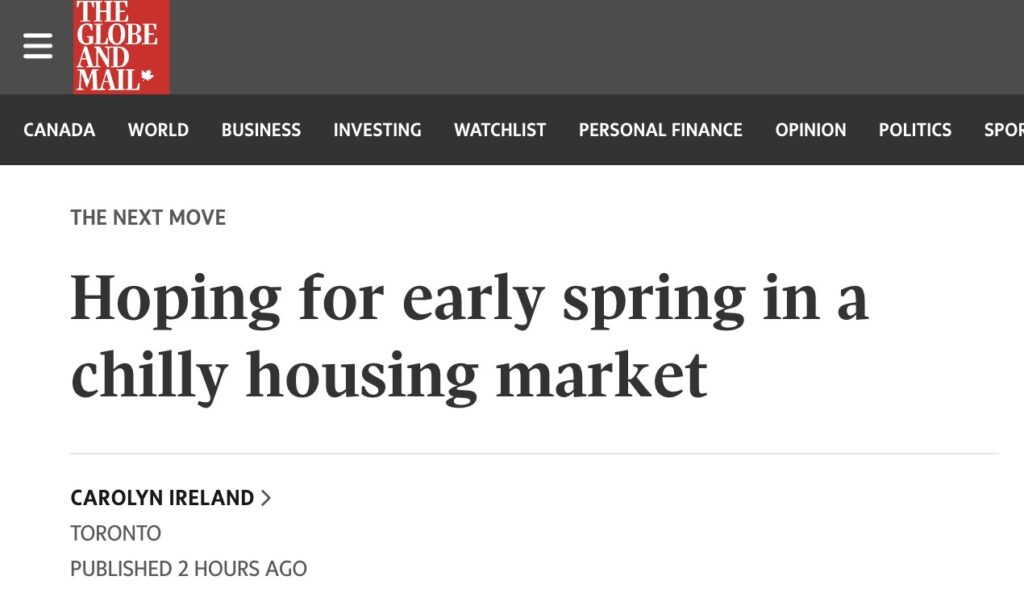Click the Published 2 Hours Ago timestamp

(188, 569)
